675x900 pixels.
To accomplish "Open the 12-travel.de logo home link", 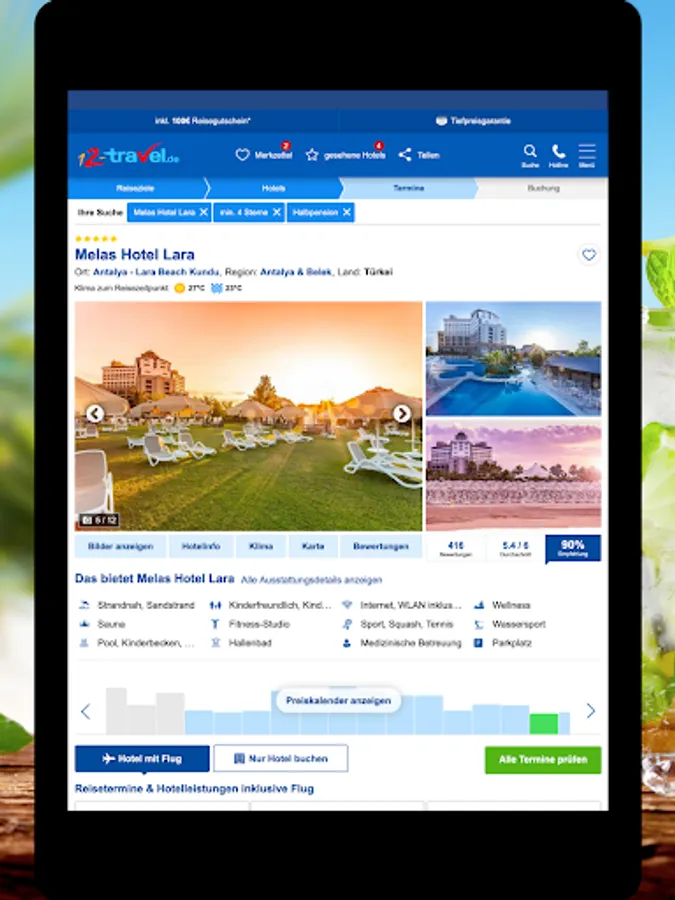I will click(x=128, y=155).
